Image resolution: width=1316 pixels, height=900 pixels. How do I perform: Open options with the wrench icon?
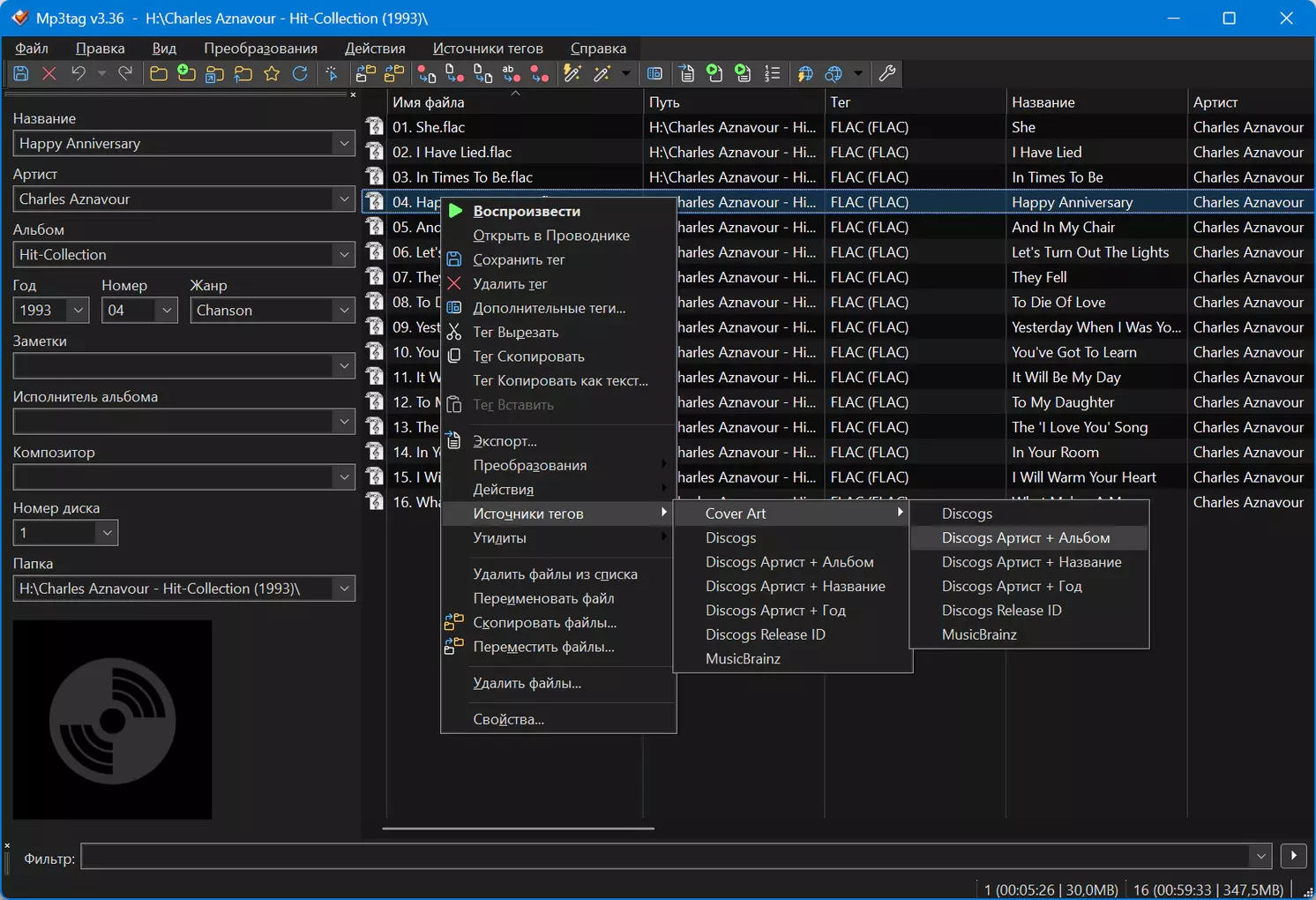pos(887,74)
